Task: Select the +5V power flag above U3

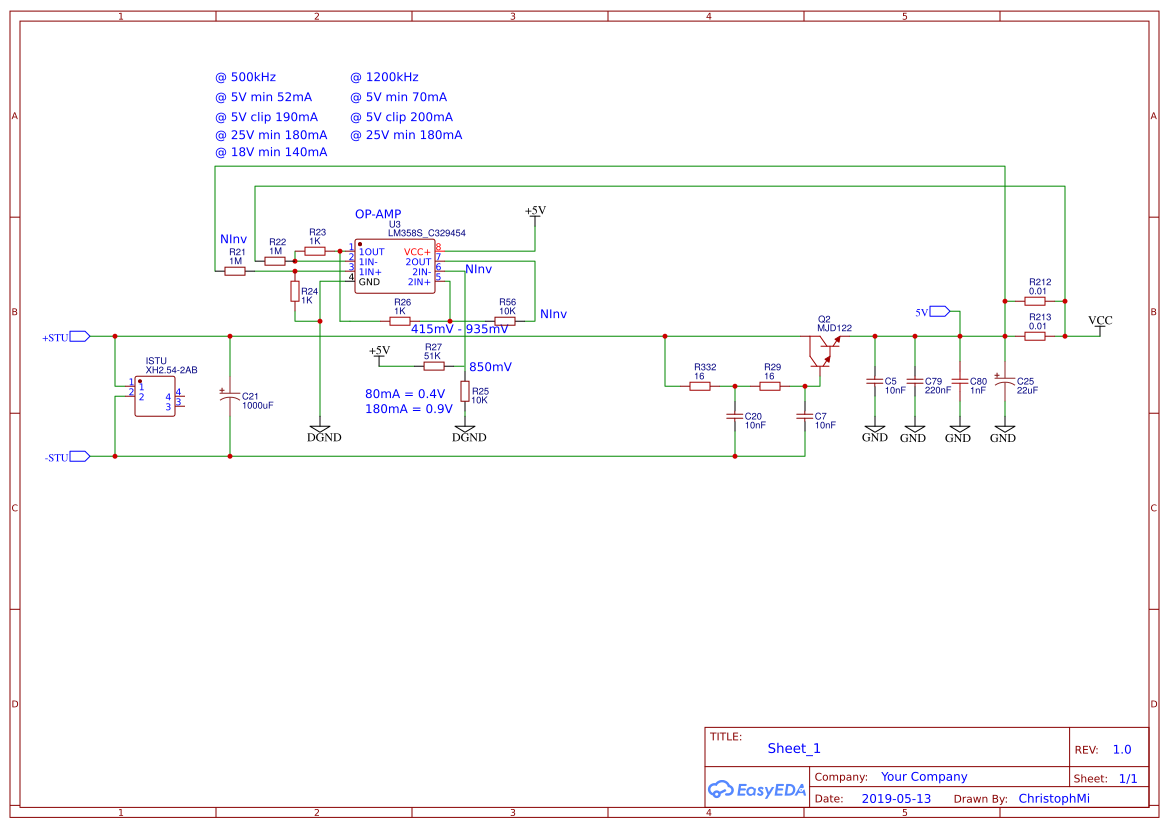Action: tap(536, 211)
